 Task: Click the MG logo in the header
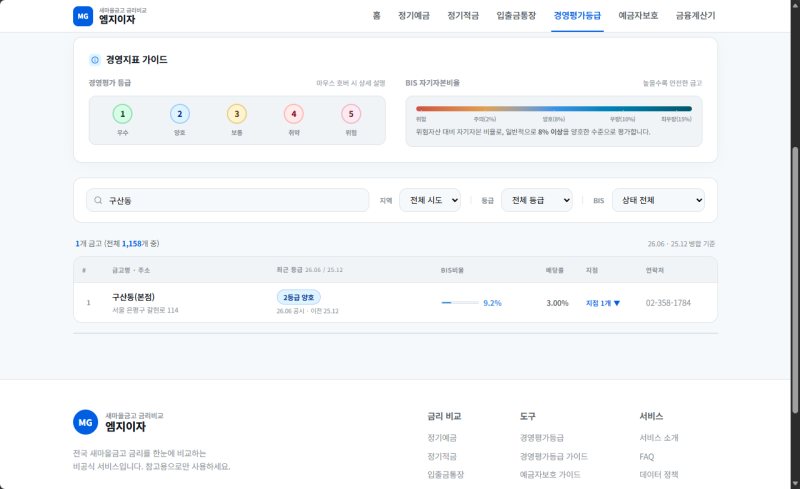tap(83, 16)
